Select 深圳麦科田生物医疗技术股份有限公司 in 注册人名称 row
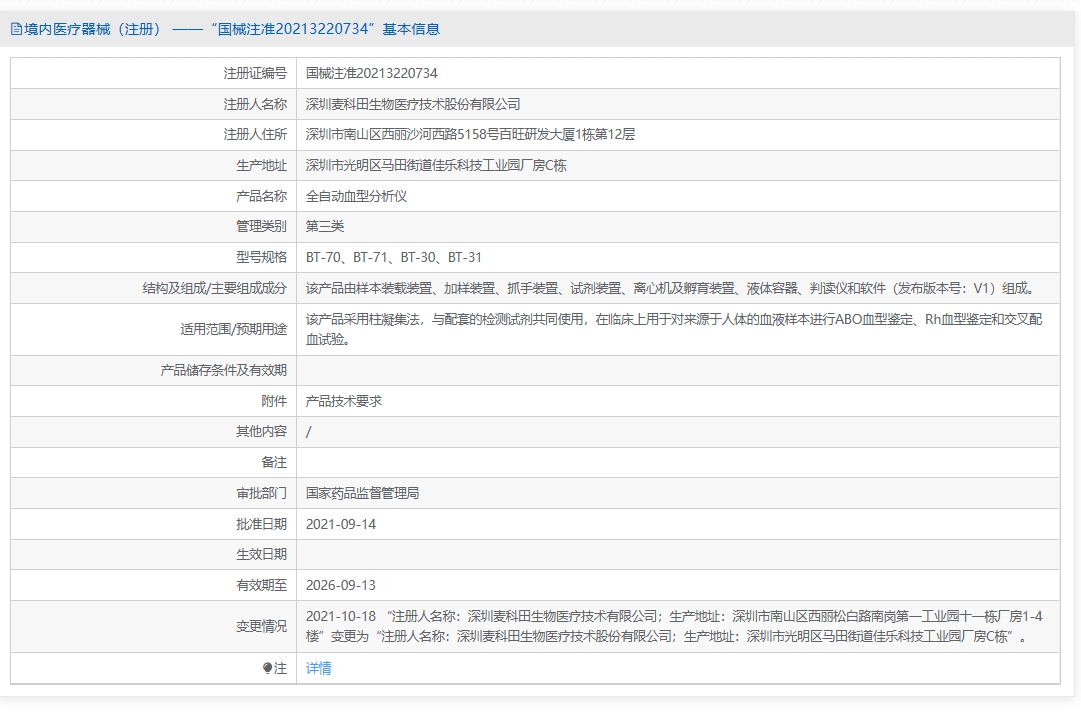The height and width of the screenshot is (722, 1081). pyautogui.click(x=413, y=104)
